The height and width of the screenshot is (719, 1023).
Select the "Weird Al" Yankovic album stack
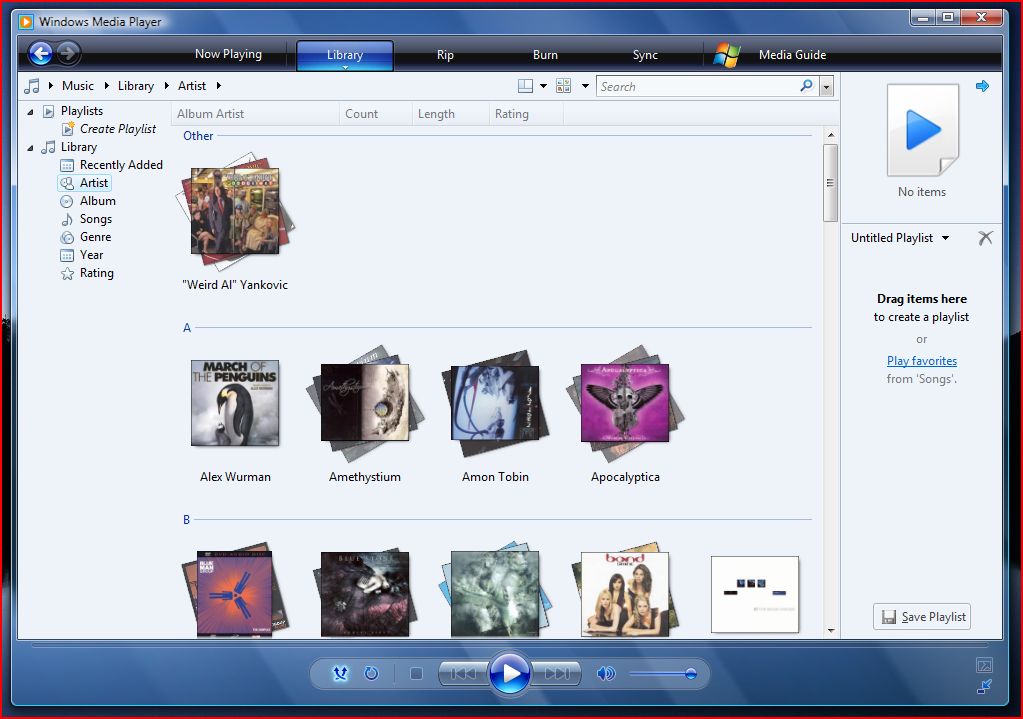pyautogui.click(x=235, y=211)
